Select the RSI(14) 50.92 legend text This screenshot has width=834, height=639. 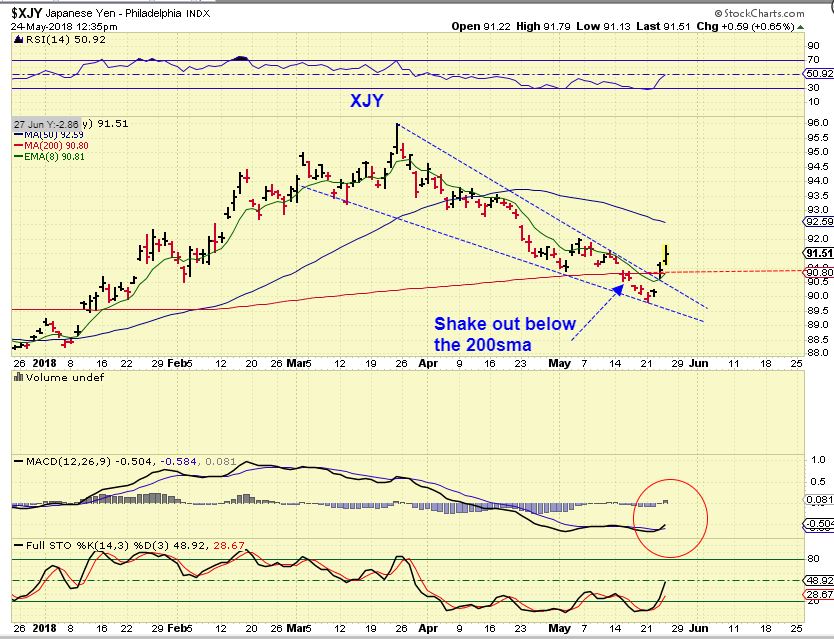pyautogui.click(x=65, y=39)
